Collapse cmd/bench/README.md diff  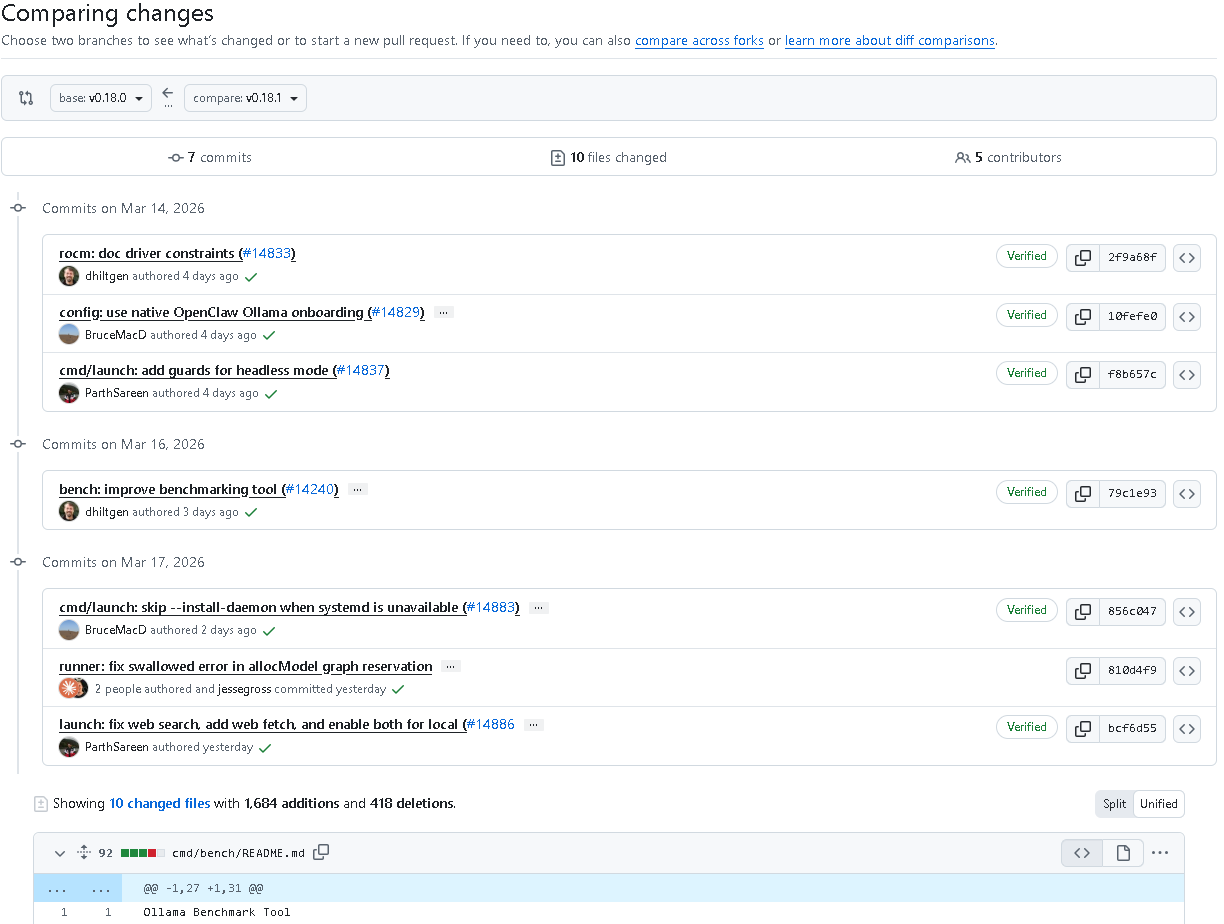pyautogui.click(x=60, y=853)
